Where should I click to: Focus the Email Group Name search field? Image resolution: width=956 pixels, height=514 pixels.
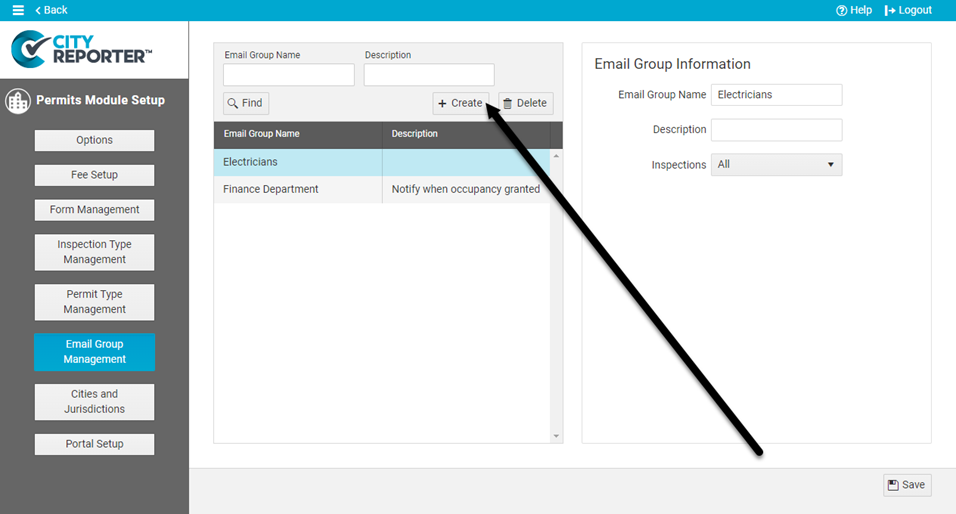288,75
